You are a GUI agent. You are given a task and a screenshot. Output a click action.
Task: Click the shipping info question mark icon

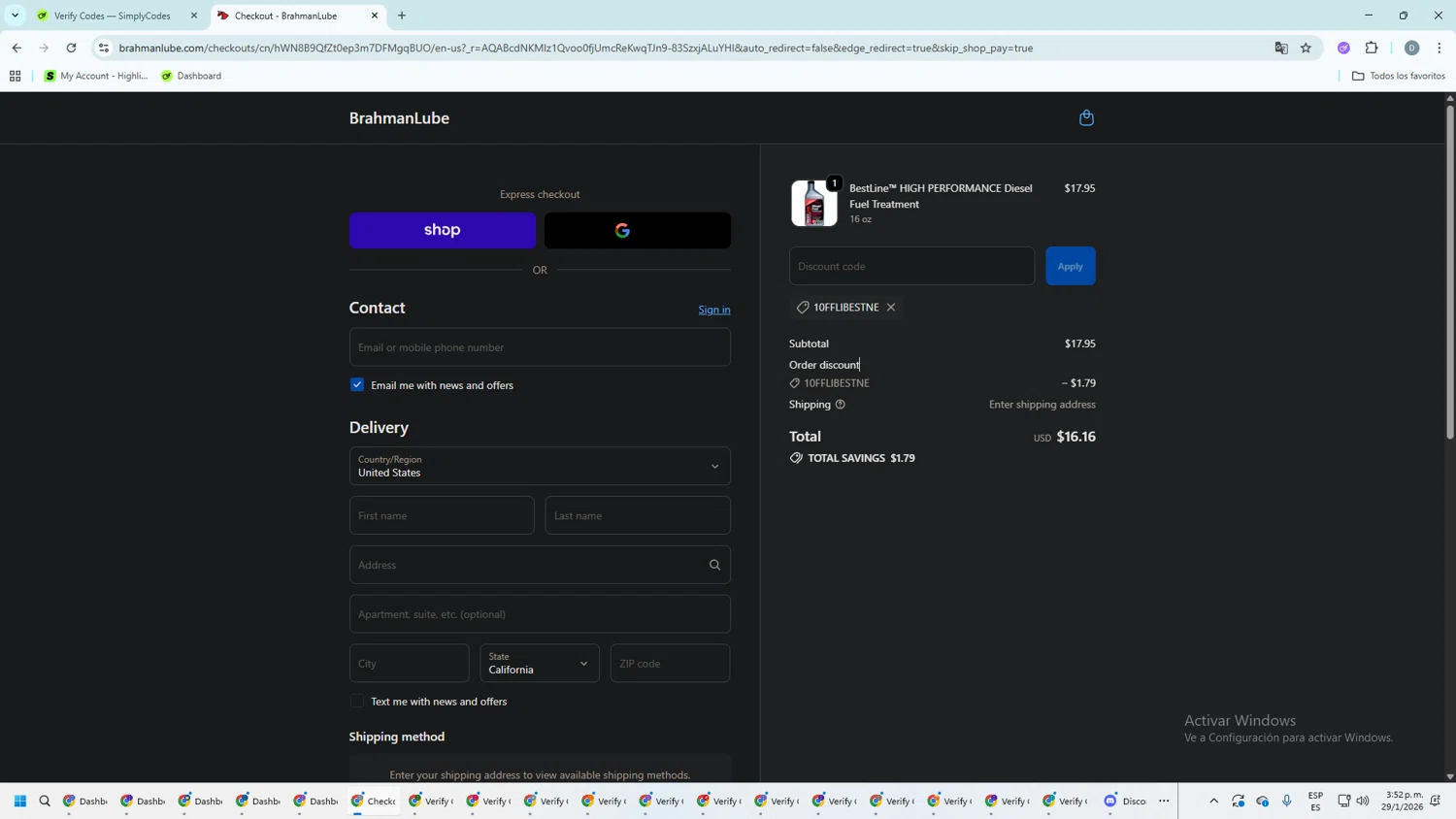841,405
